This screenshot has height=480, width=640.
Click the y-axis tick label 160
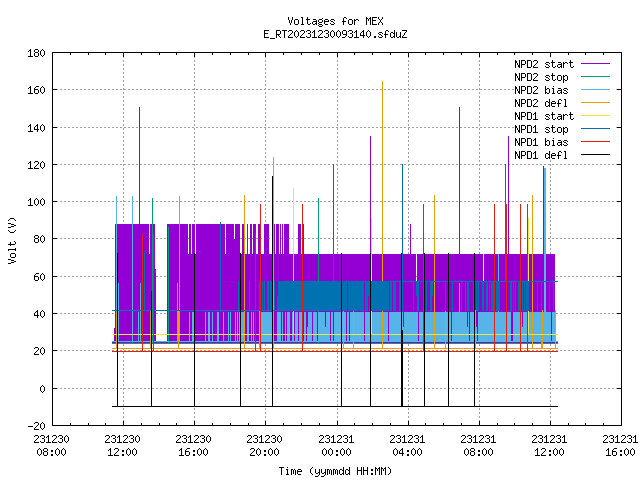point(36,90)
